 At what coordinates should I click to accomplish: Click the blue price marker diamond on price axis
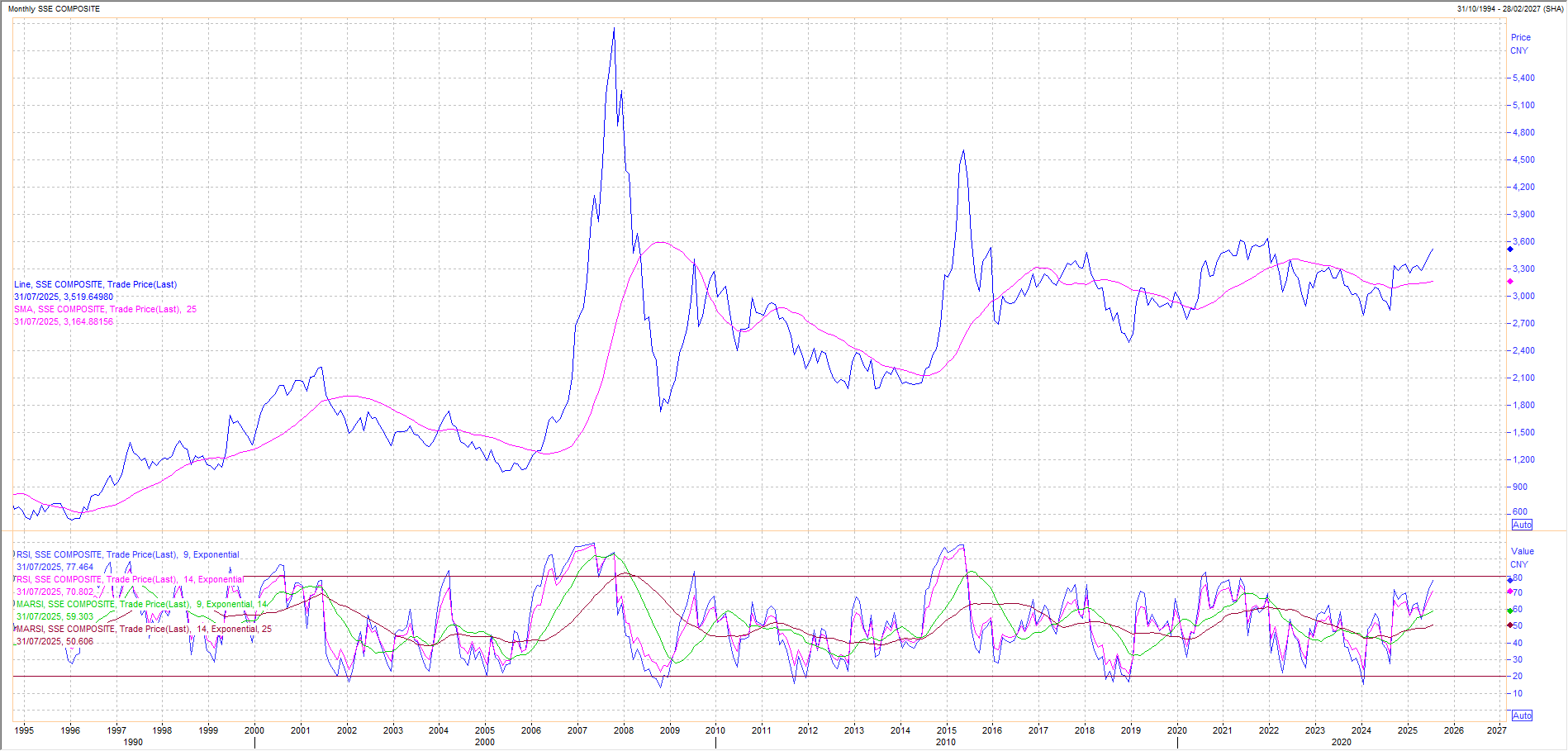click(1510, 249)
